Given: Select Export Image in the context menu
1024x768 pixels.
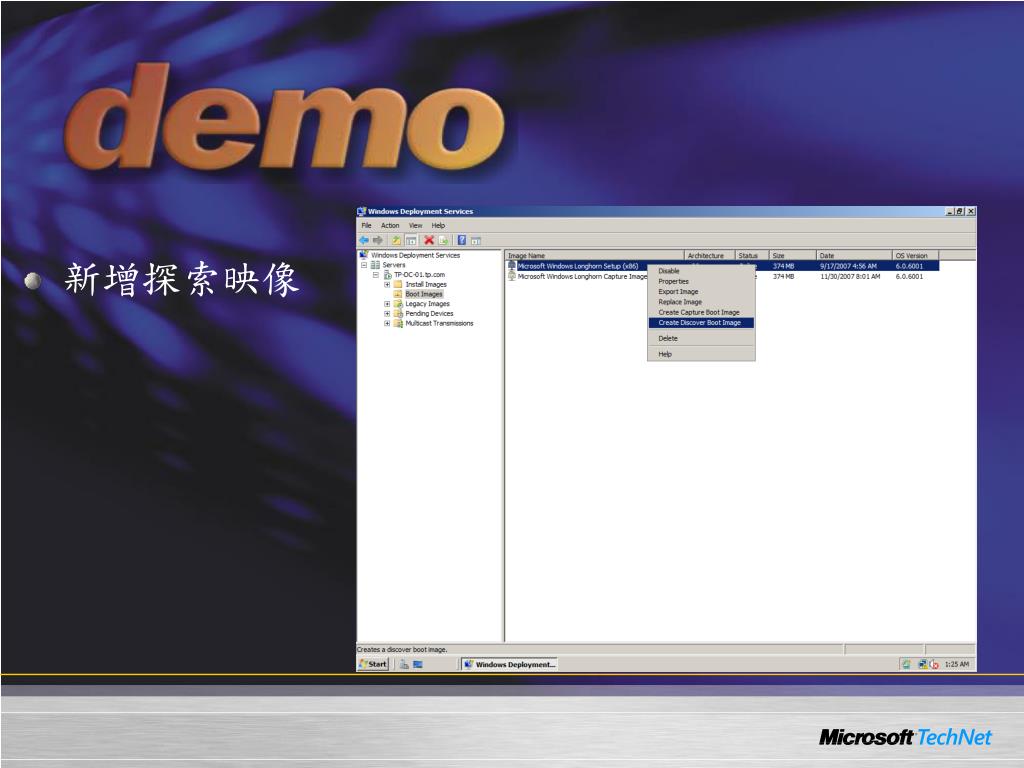Looking at the screenshot, I should [701, 291].
